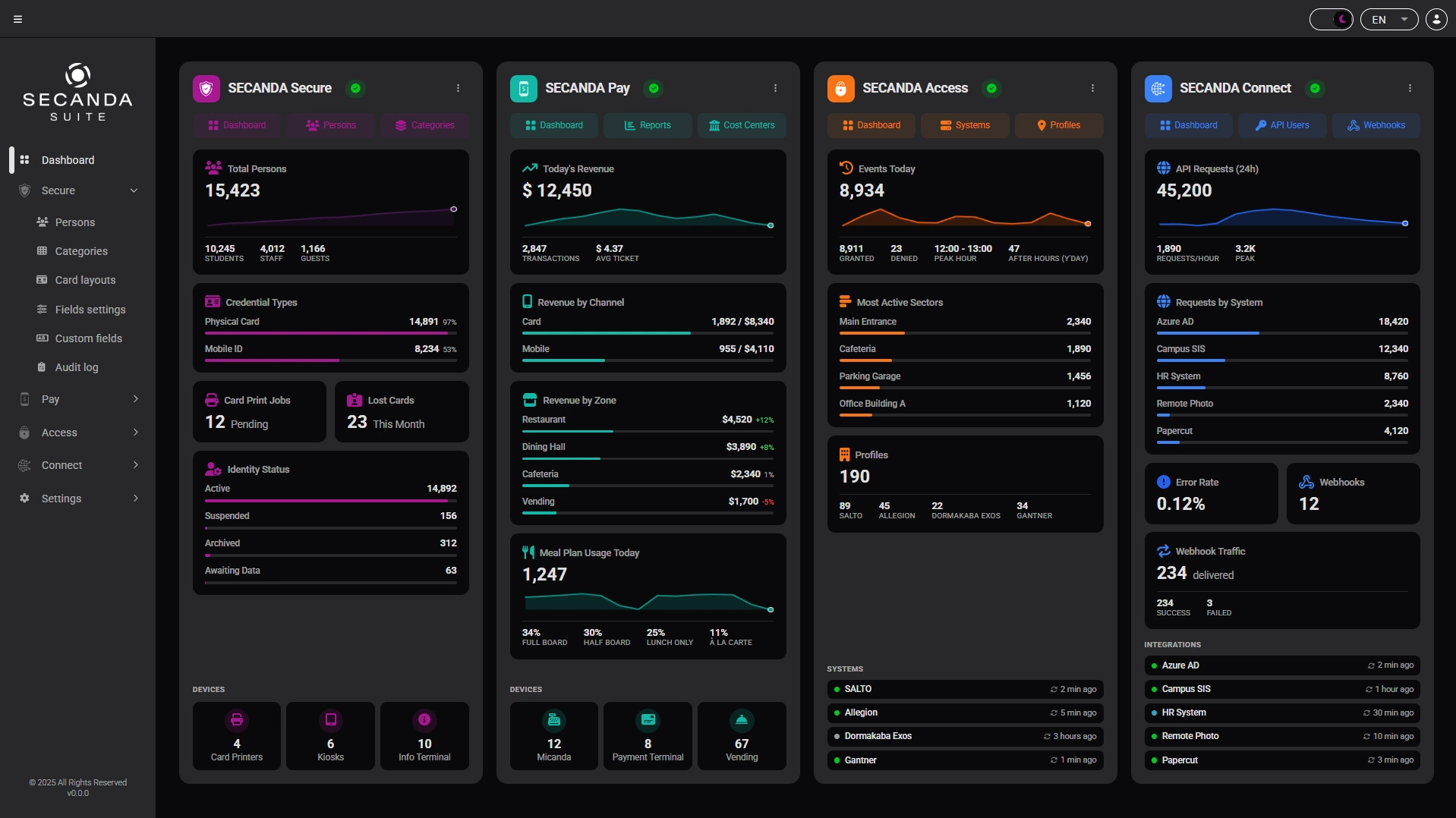Click SECANDA Connect green status check
This screenshot has width=1456, height=818.
pyautogui.click(x=1315, y=89)
